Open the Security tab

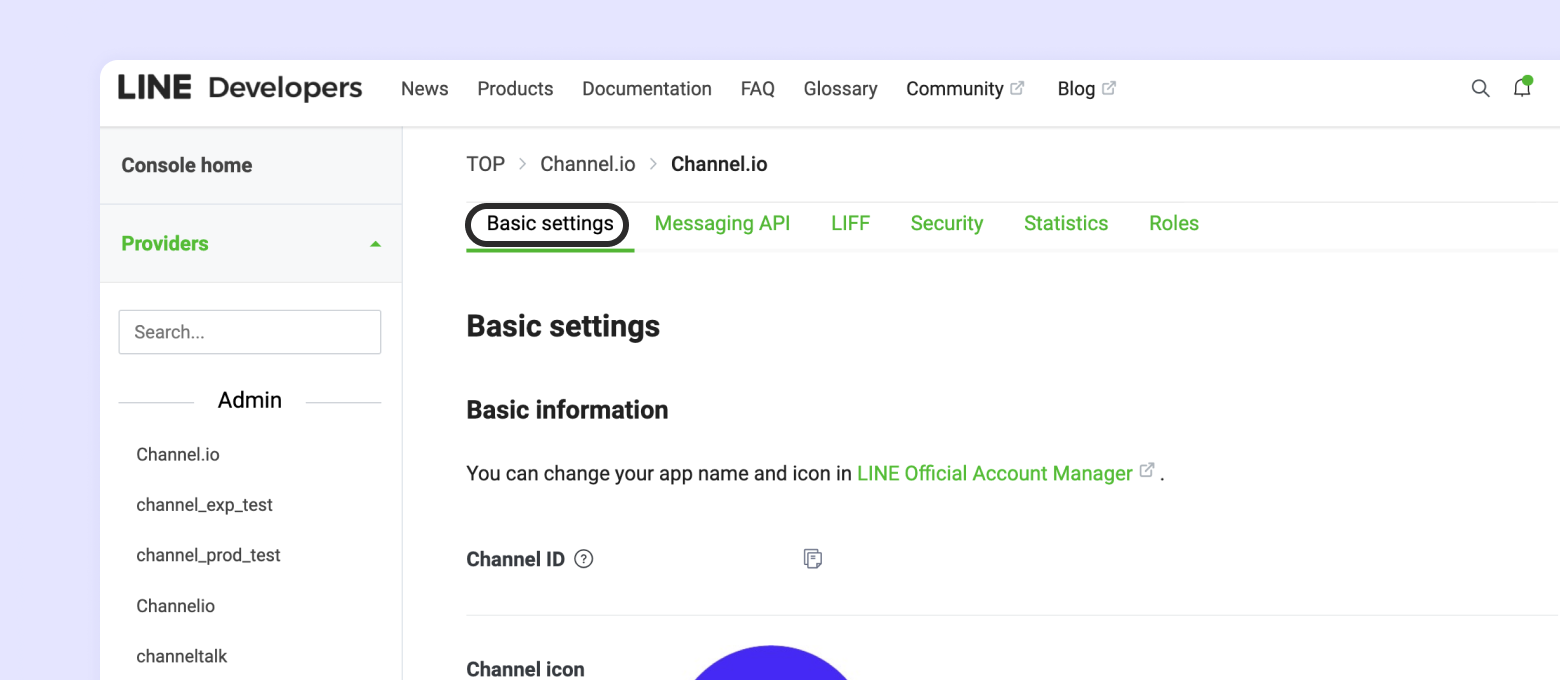946,223
